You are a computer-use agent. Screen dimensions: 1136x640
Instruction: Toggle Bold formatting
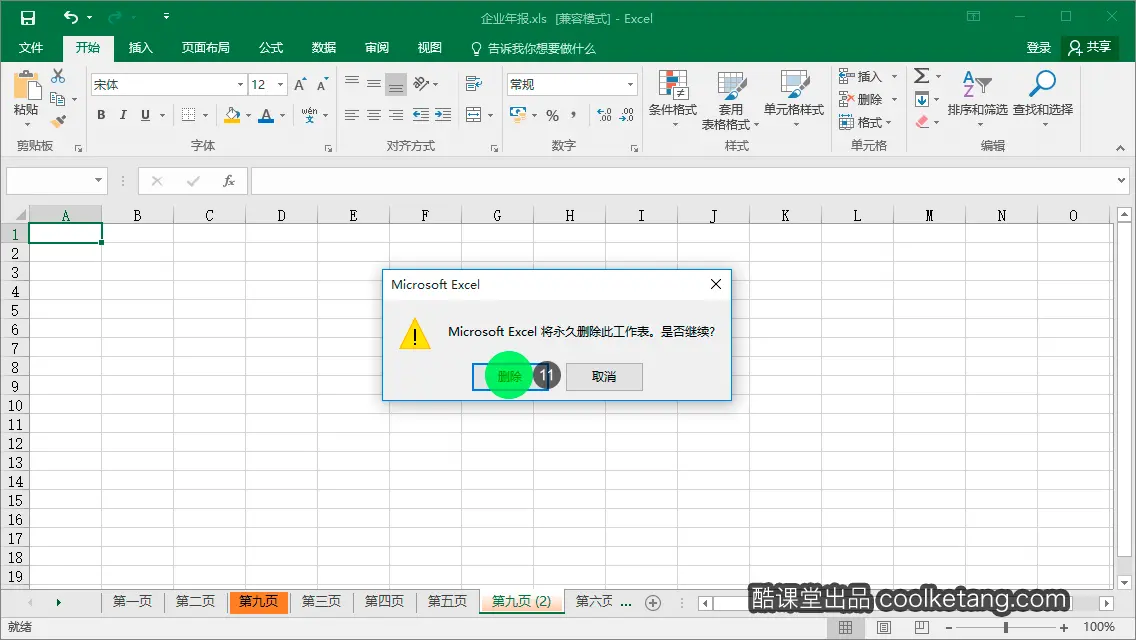pos(101,115)
